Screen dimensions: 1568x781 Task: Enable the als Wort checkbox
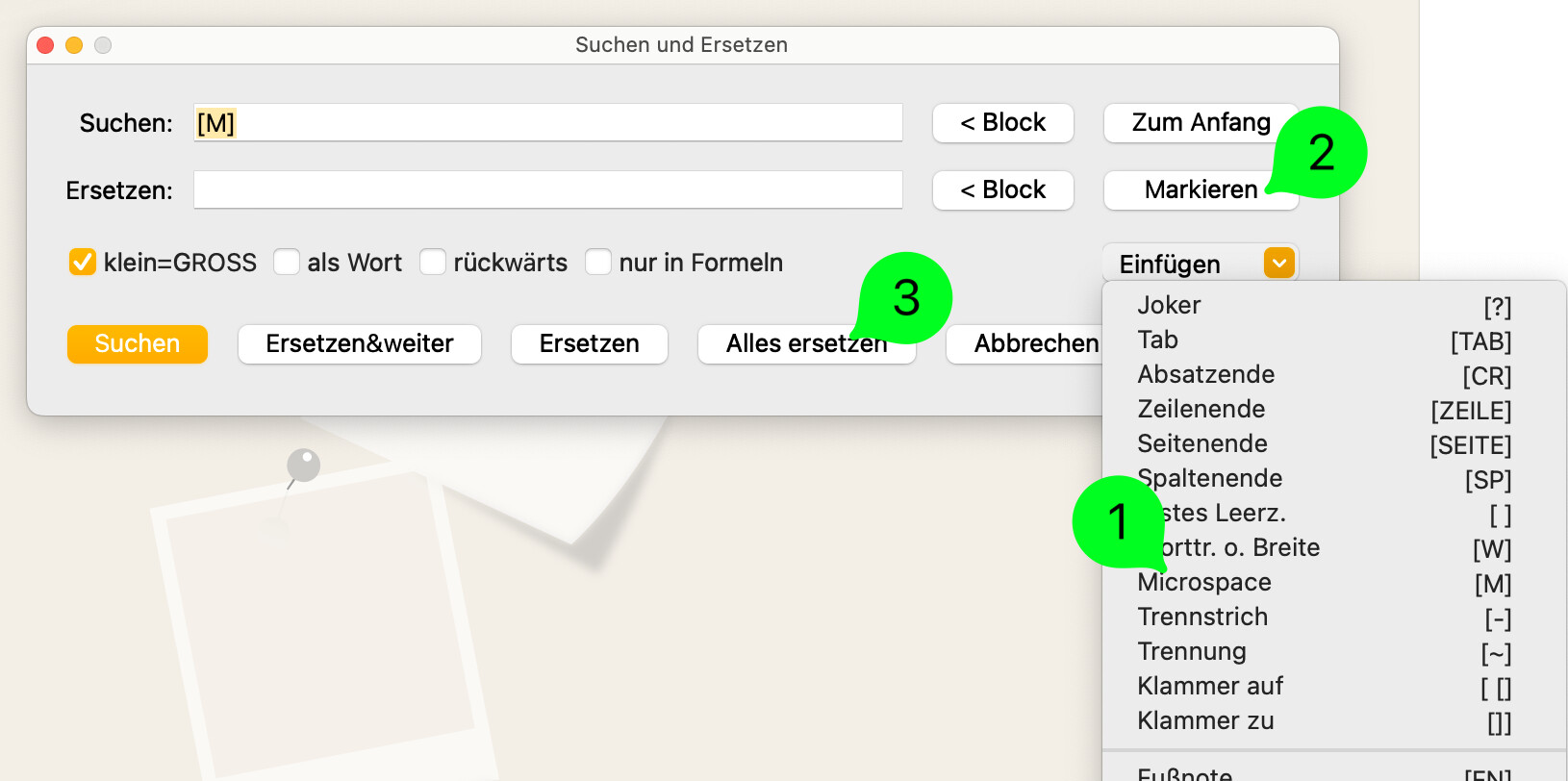287,262
